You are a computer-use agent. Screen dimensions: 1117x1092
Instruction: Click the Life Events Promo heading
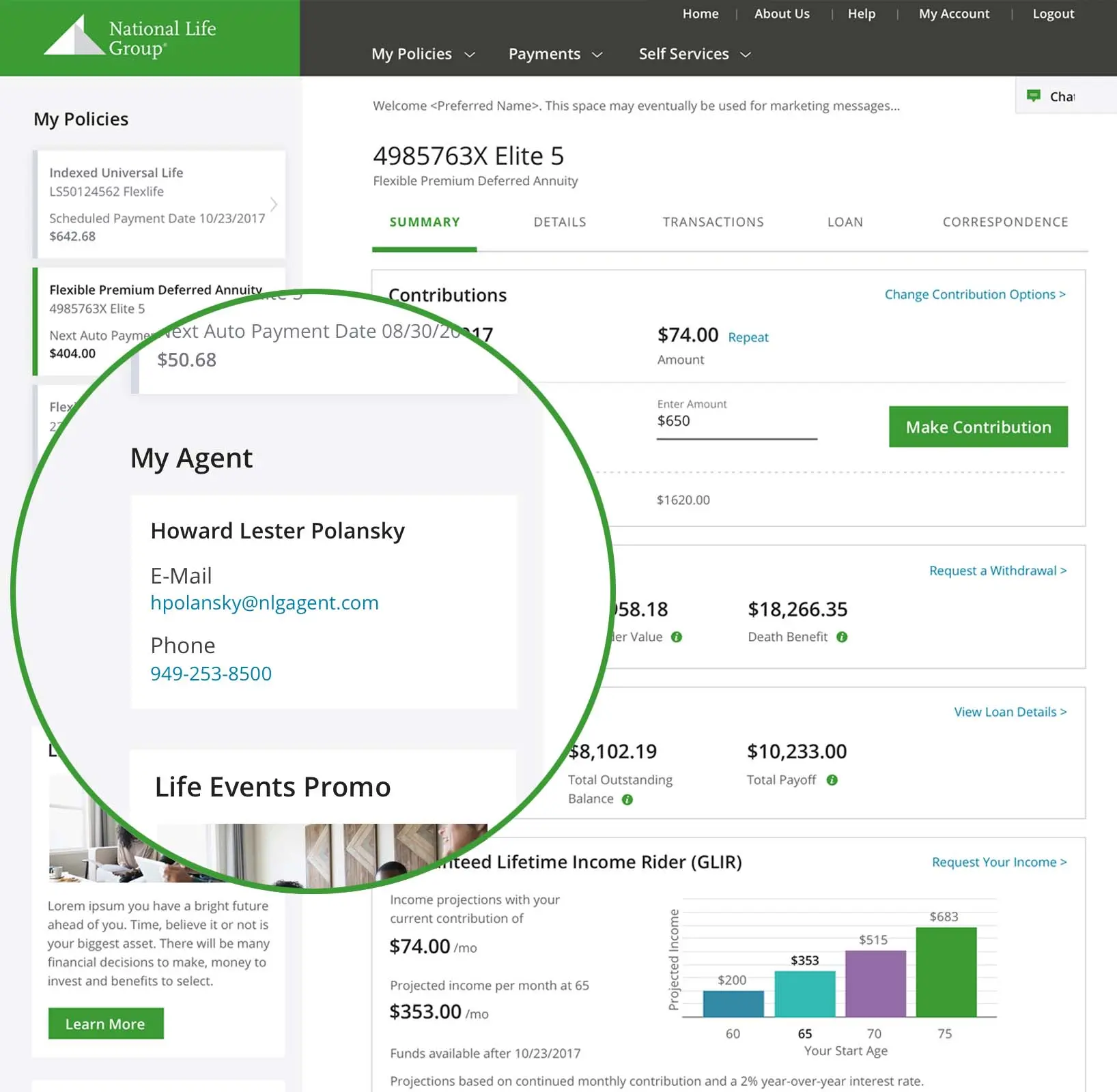273,787
